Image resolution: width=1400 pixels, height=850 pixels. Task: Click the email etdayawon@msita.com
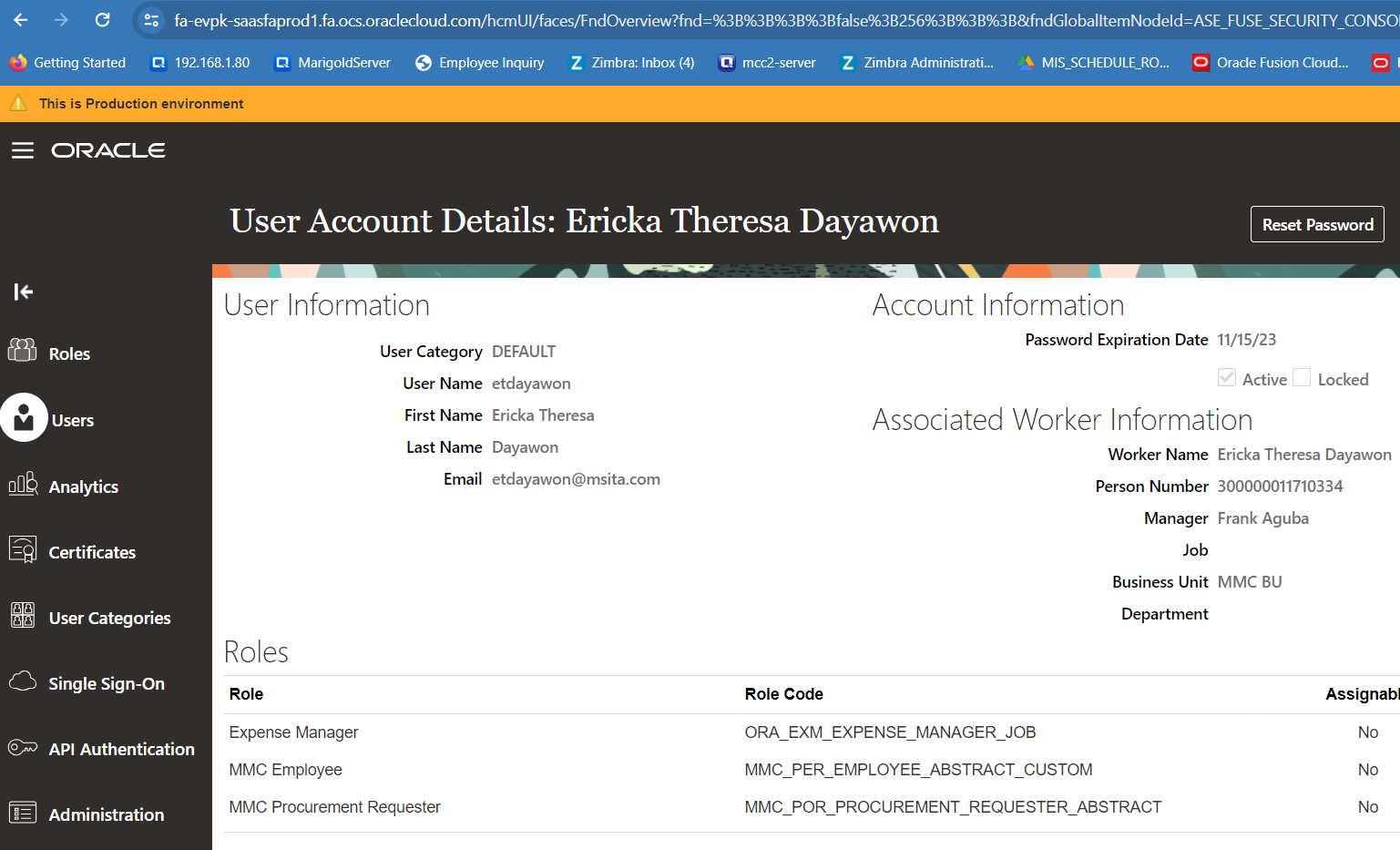(x=576, y=479)
